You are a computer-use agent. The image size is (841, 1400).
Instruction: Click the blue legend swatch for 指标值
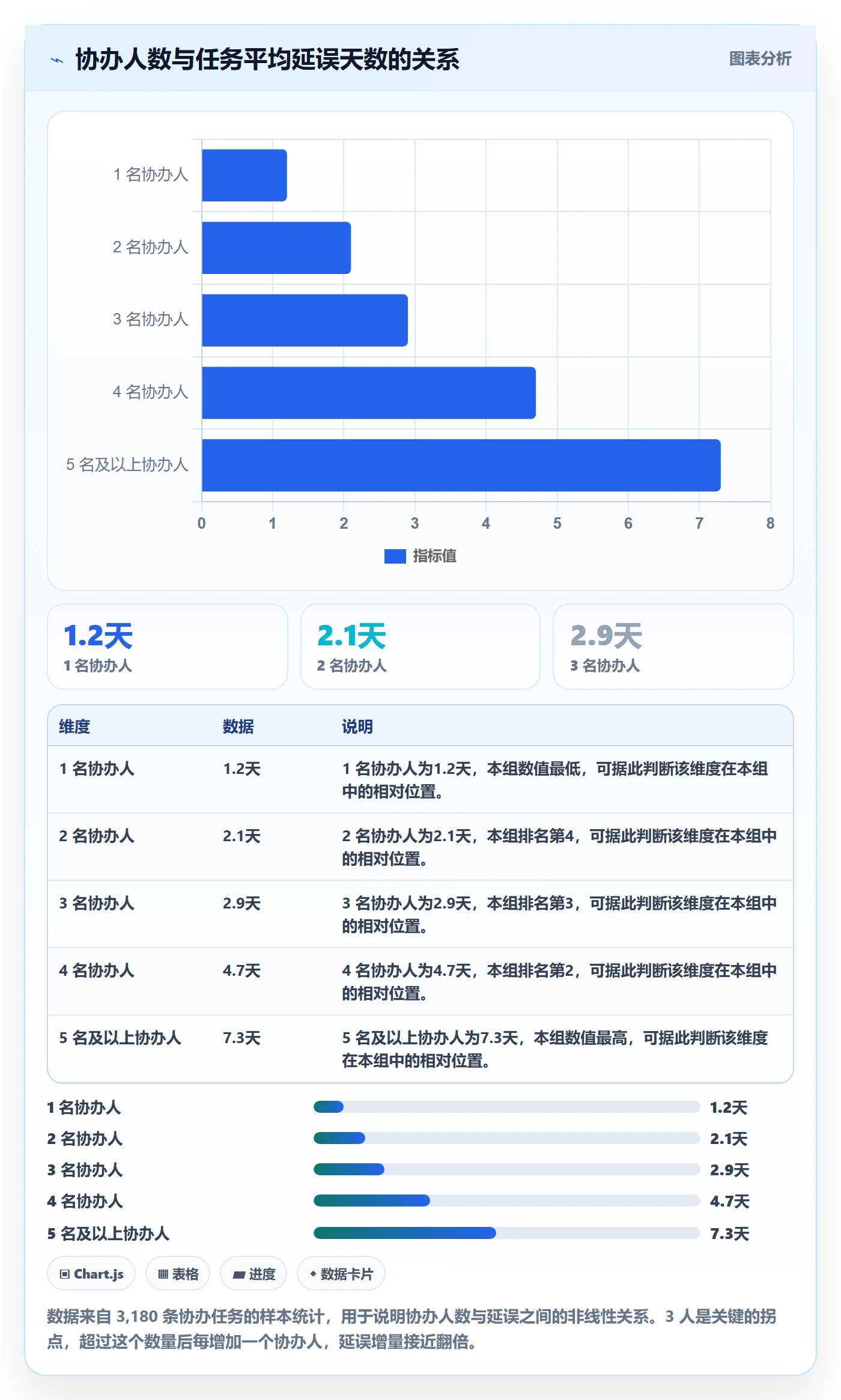[x=395, y=556]
